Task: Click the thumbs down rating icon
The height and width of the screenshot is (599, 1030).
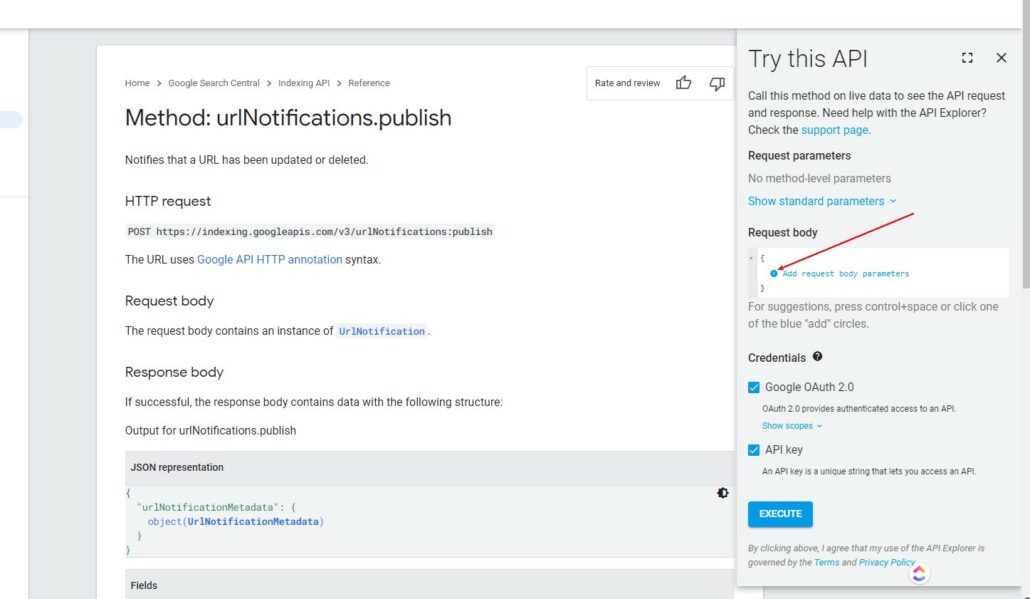Action: pos(717,83)
